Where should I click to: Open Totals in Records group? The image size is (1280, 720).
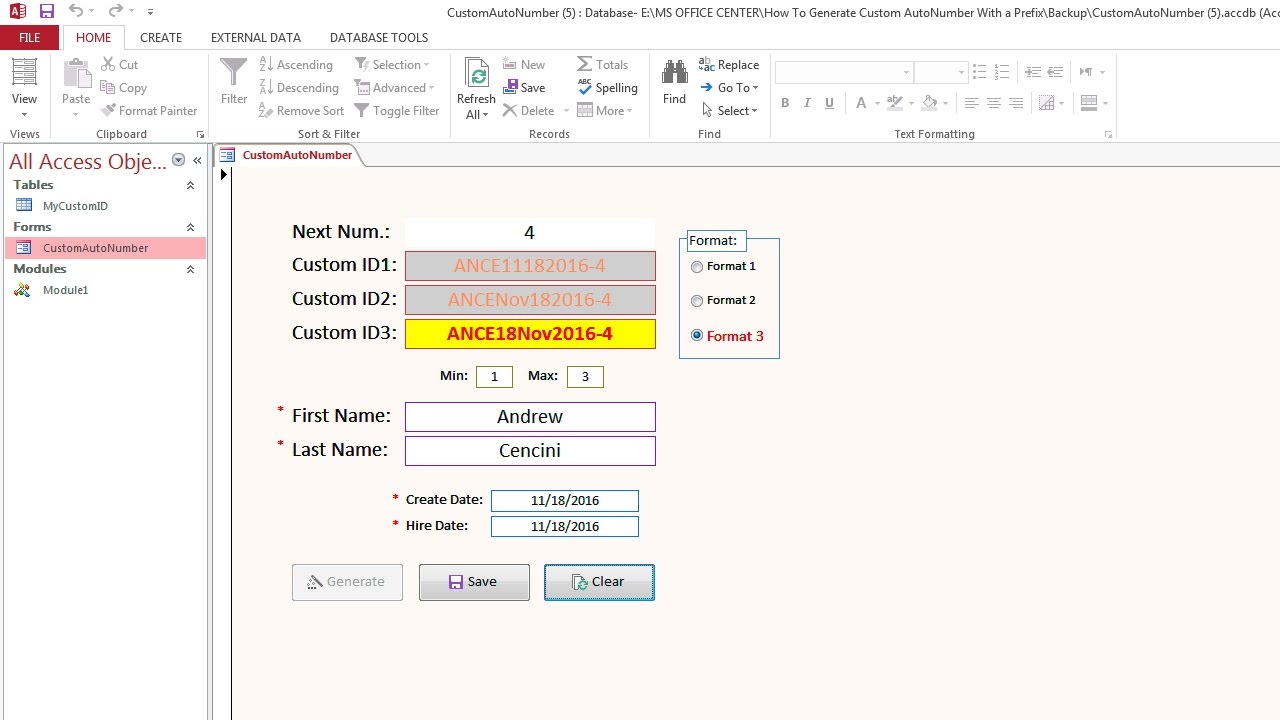pos(603,65)
